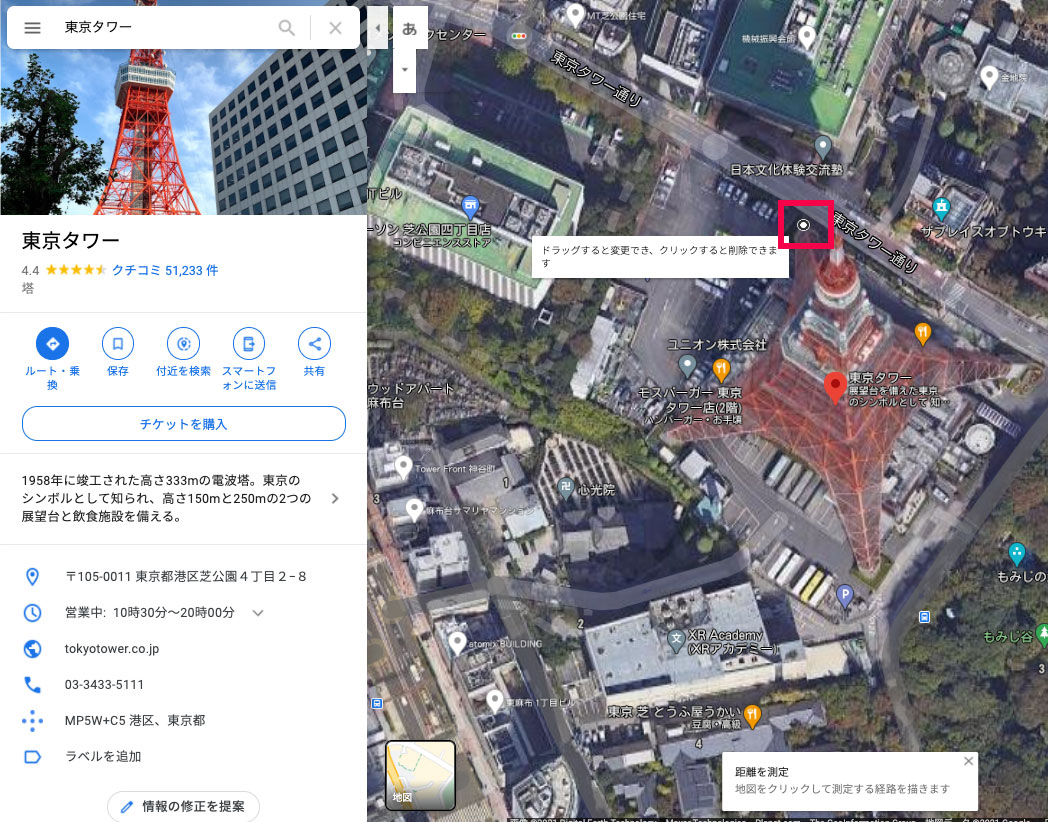
Task: Click 東京 芝 とうふ屋うかい restaurant marker
Action: point(753,716)
